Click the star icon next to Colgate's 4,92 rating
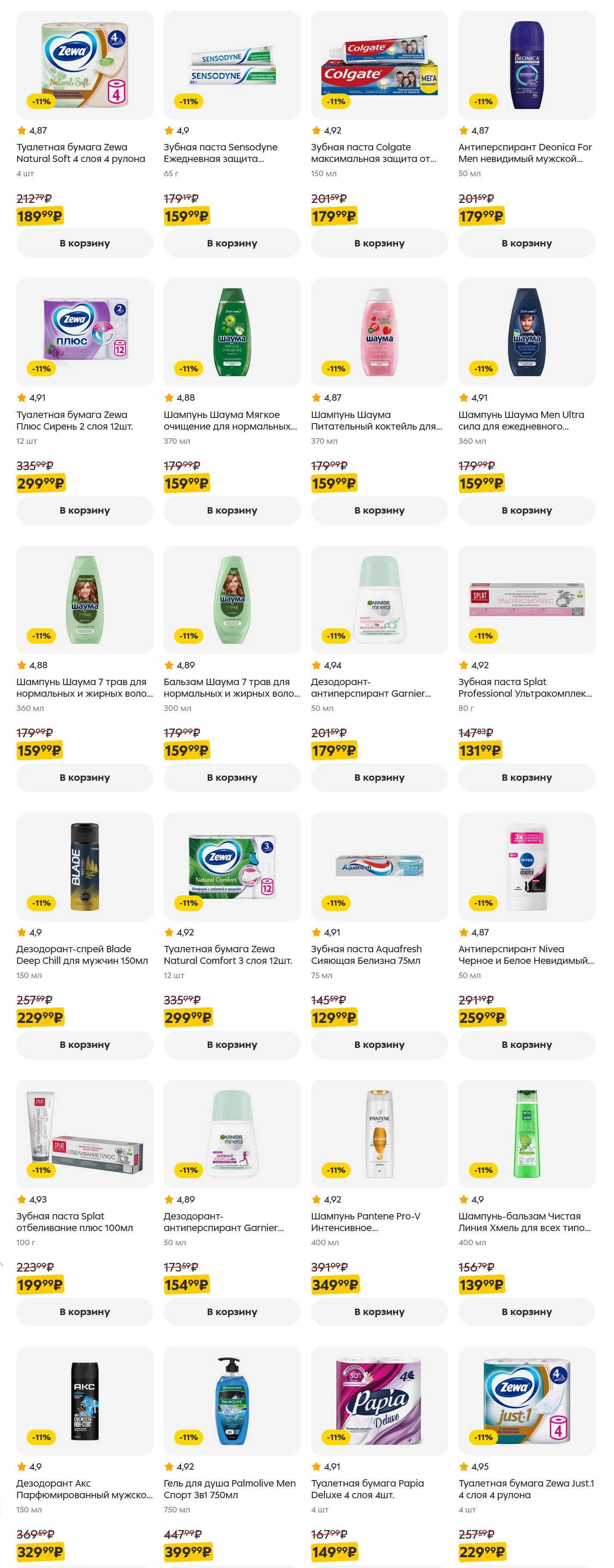Screen dimensions: 614x1568 click(316, 130)
